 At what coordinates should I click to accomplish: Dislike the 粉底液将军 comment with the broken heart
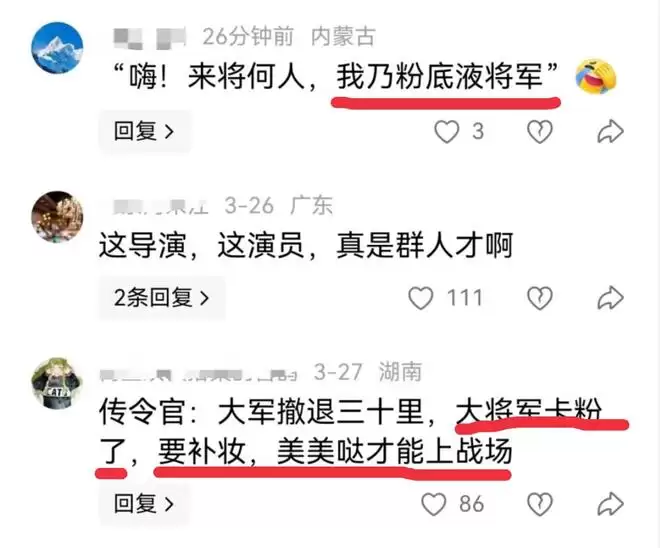click(540, 132)
